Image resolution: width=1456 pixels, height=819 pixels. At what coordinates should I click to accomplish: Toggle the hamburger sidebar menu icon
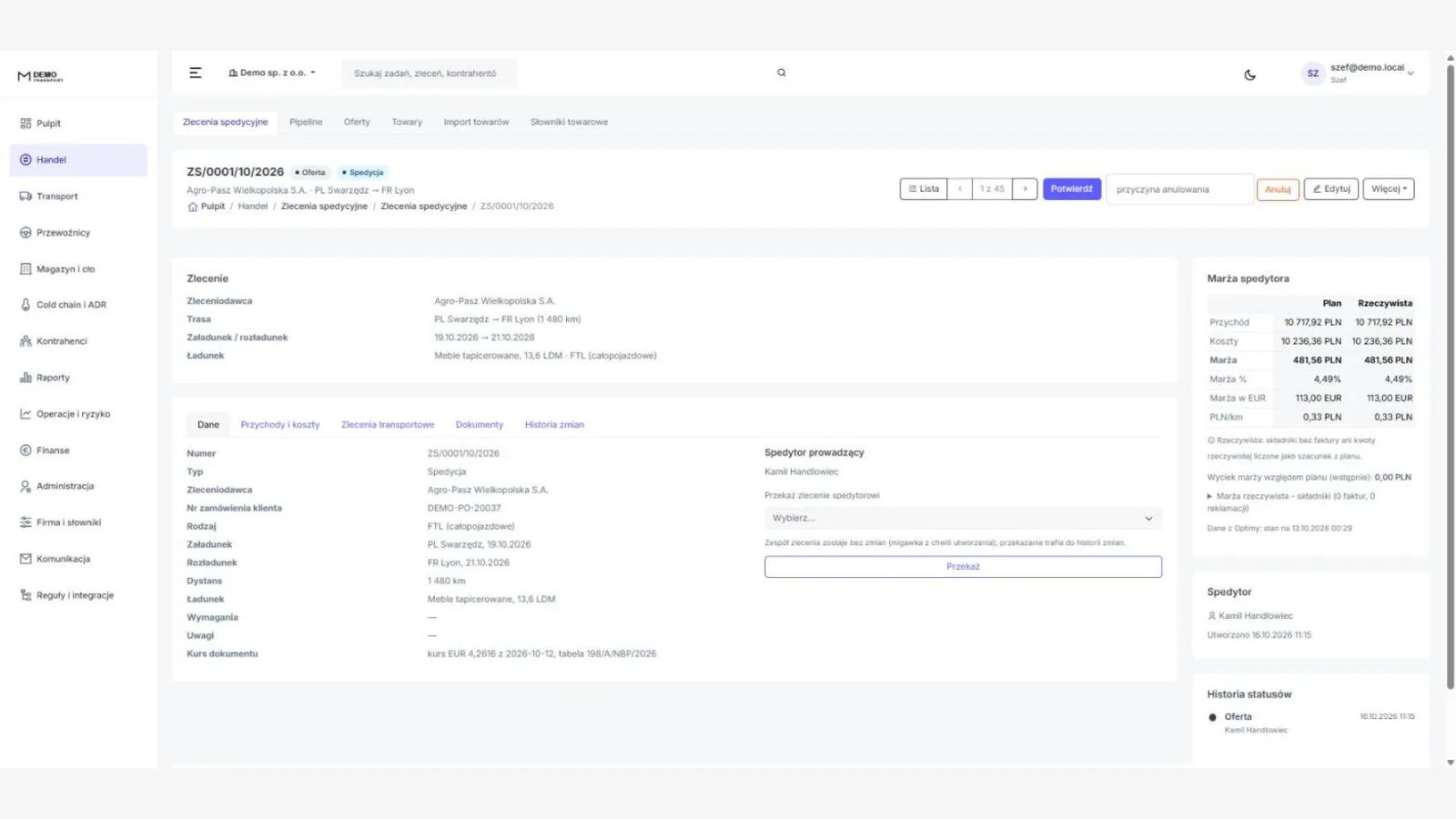(195, 73)
